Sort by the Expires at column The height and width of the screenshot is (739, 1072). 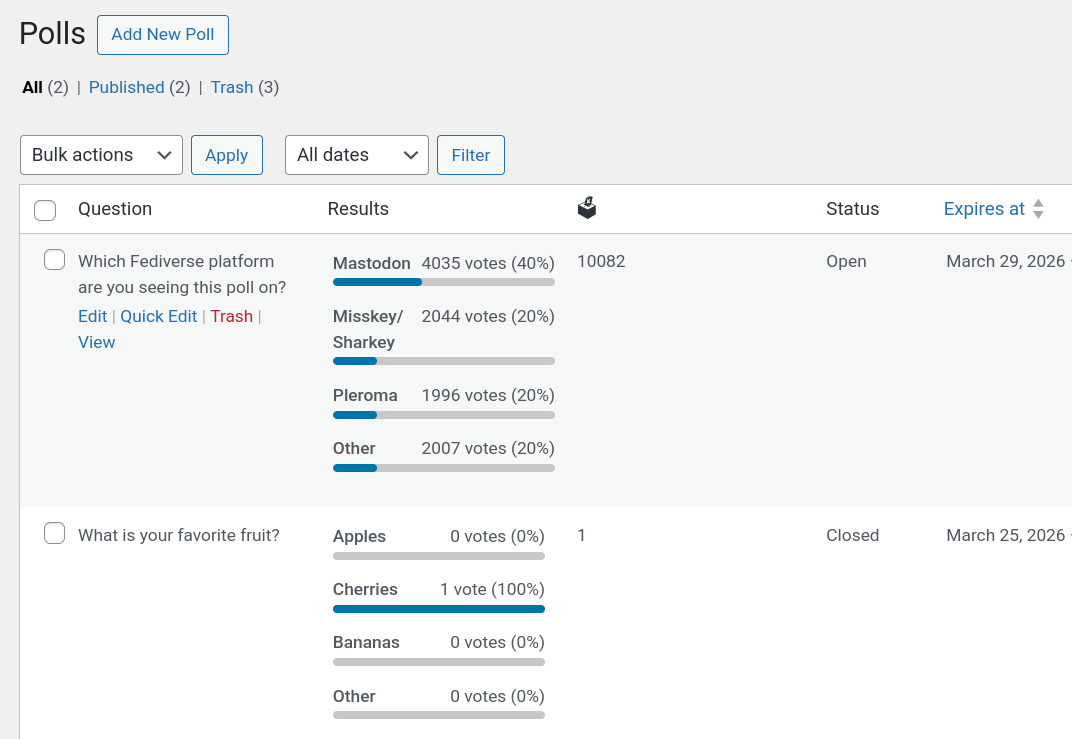[x=984, y=209]
